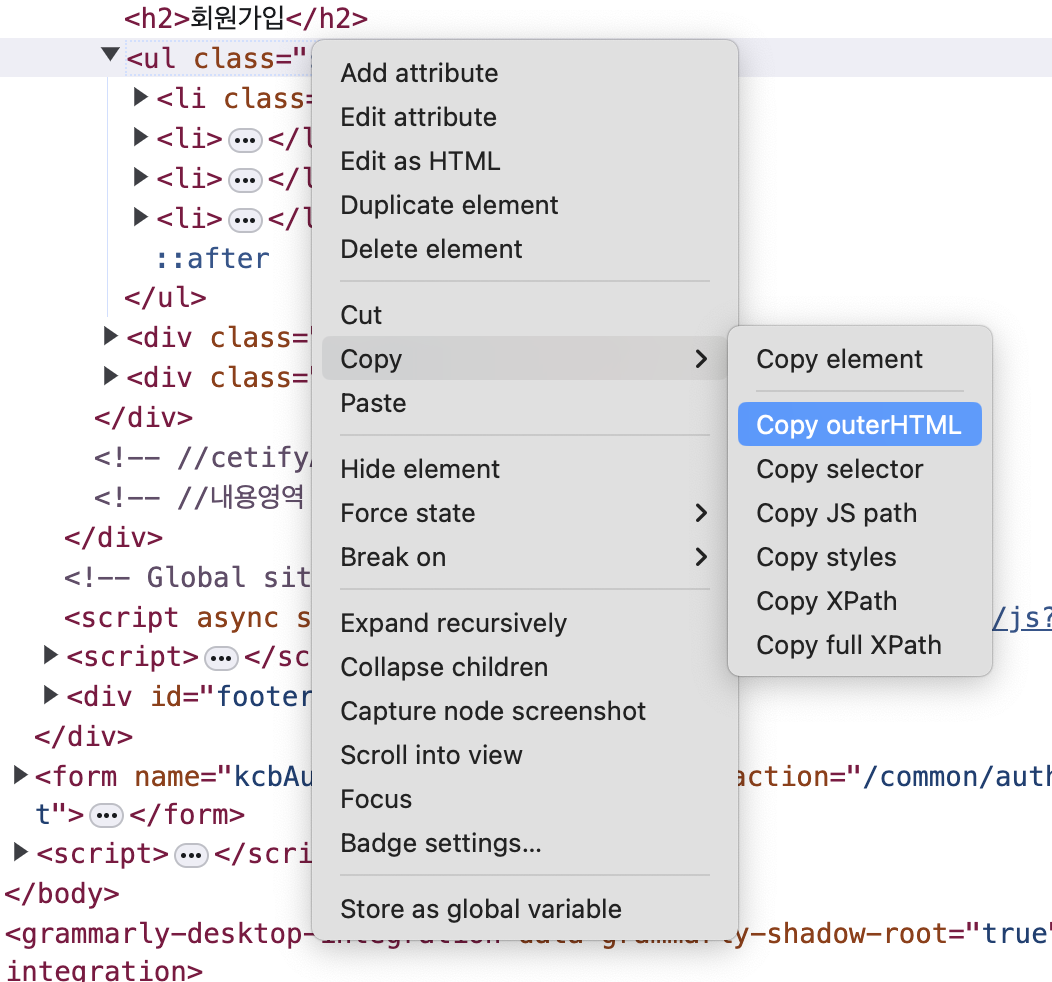Expand the script node above div footer
1052x982 pixels.
50,655
